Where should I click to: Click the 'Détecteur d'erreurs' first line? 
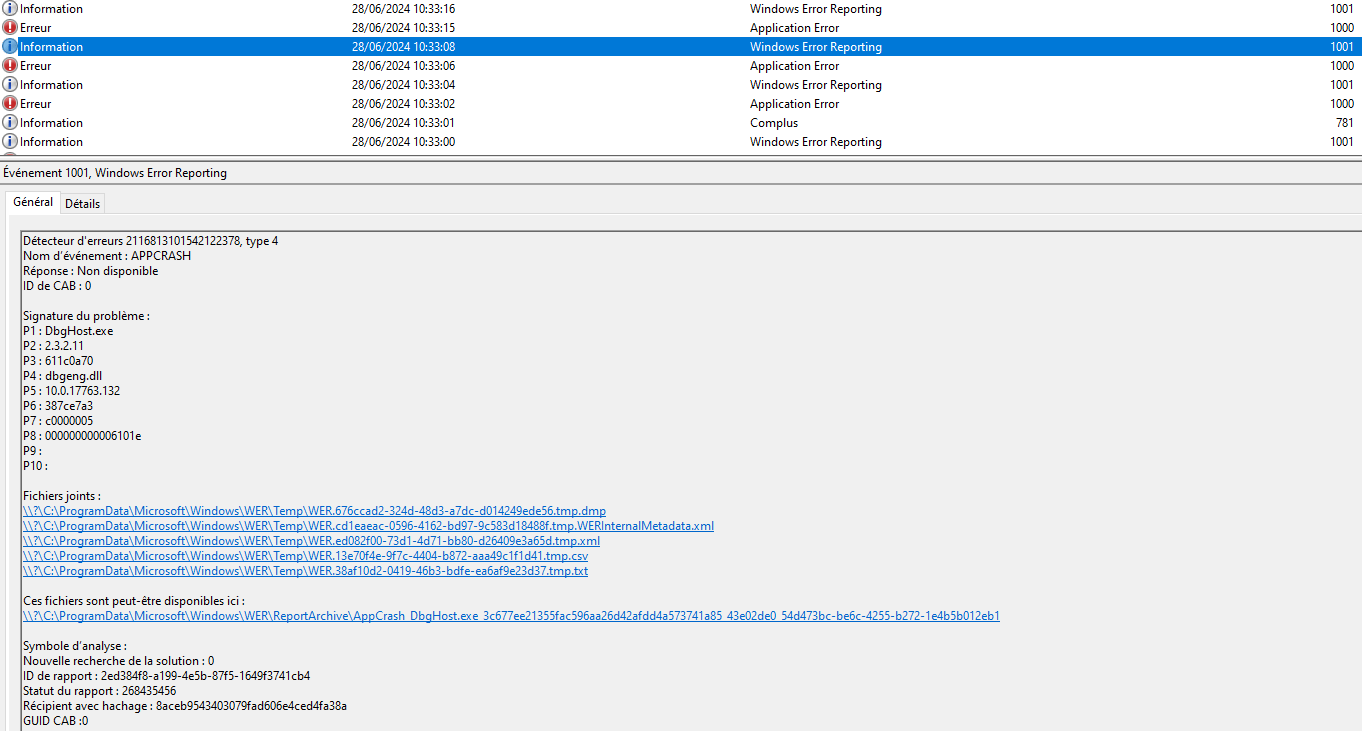151,241
